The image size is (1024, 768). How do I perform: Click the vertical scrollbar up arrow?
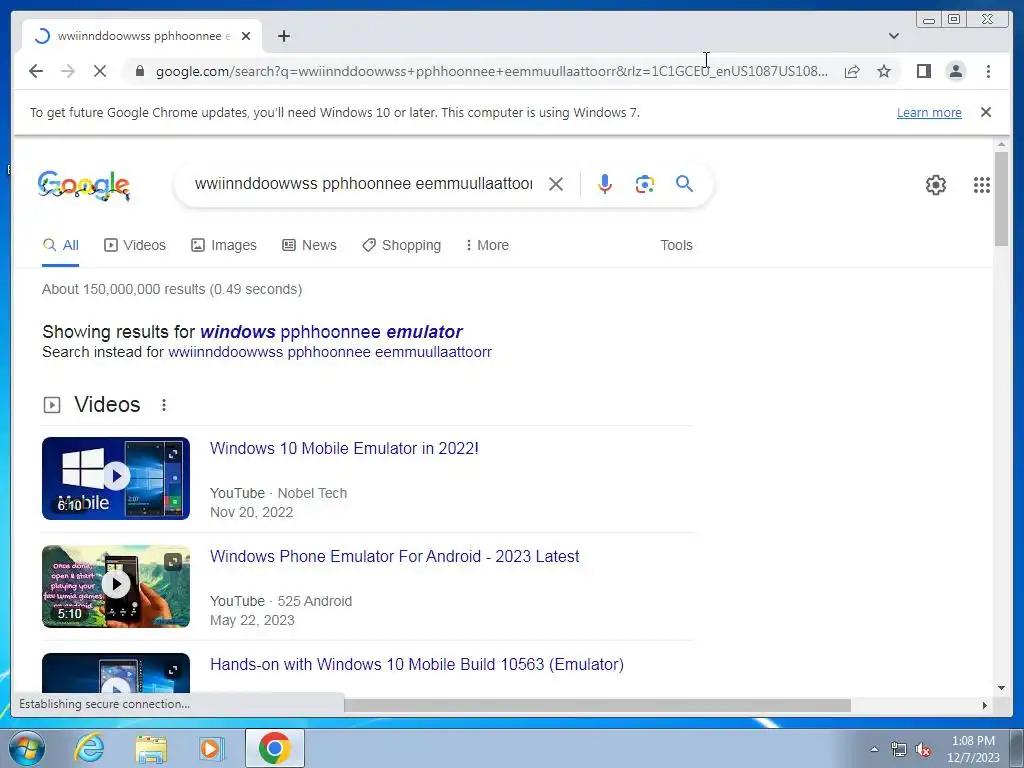[x=1001, y=144]
